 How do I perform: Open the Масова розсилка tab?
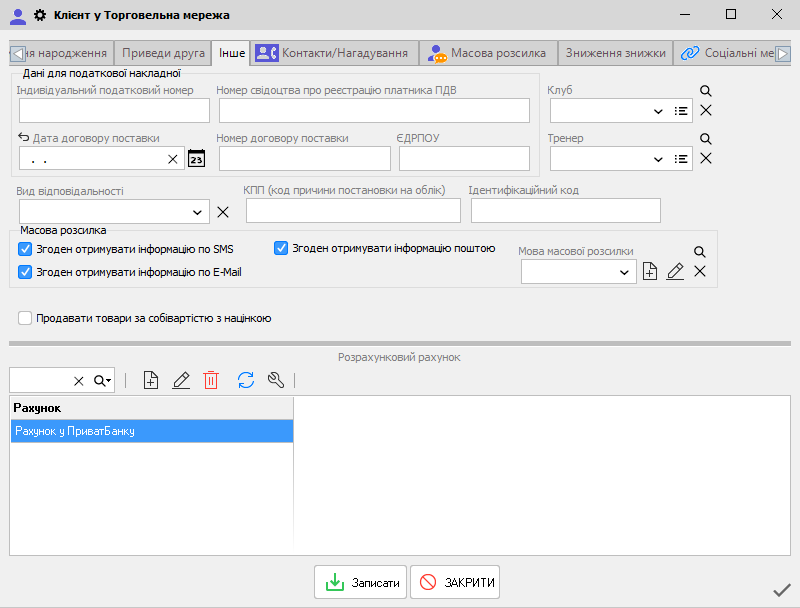tap(487, 53)
